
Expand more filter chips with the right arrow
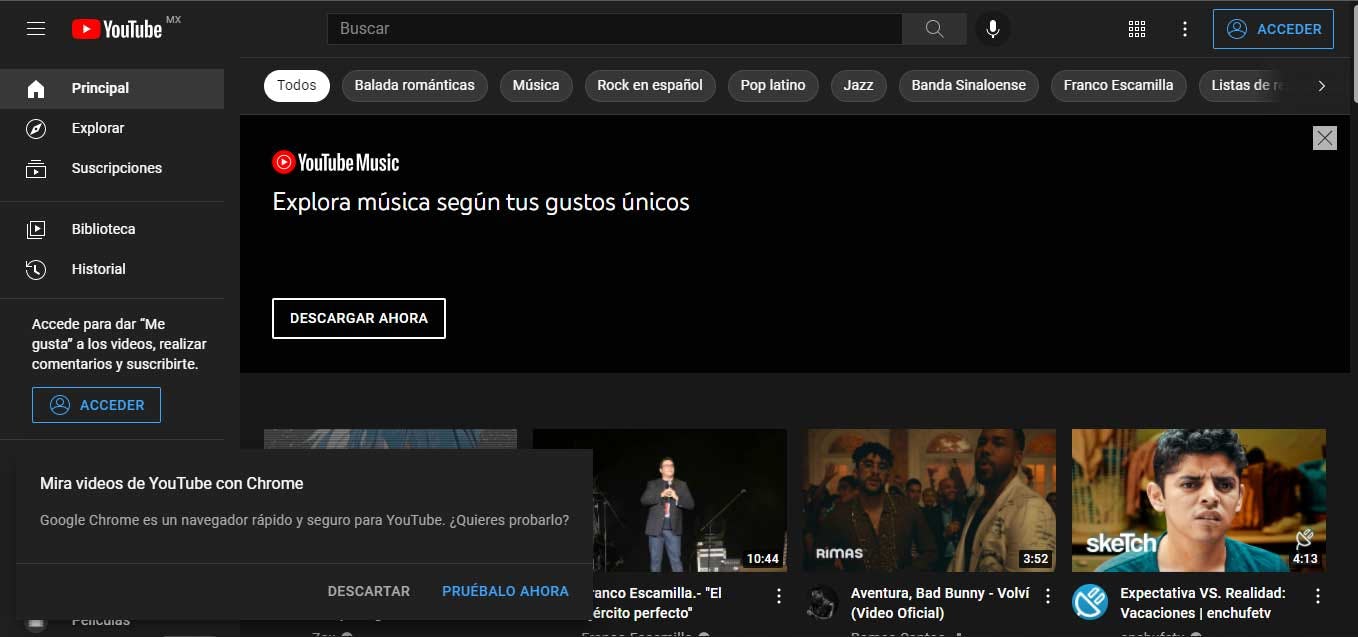[x=1321, y=86]
